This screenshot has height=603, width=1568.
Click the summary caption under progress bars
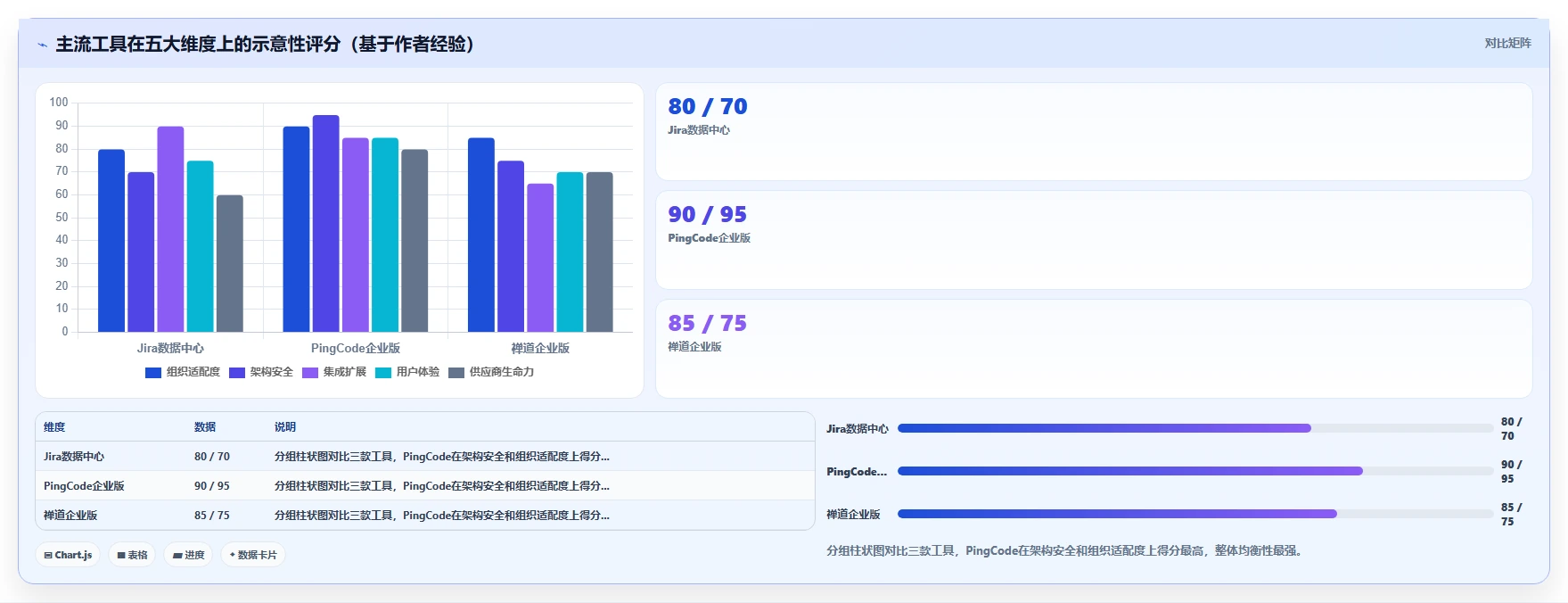[x=1067, y=551]
